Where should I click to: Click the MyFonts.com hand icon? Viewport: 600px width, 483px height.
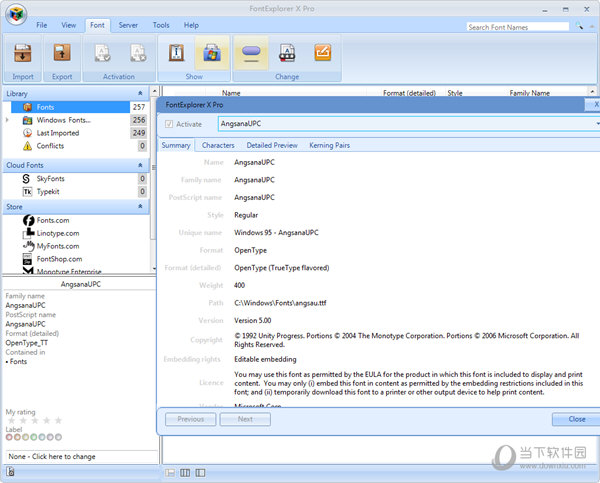[x=28, y=246]
